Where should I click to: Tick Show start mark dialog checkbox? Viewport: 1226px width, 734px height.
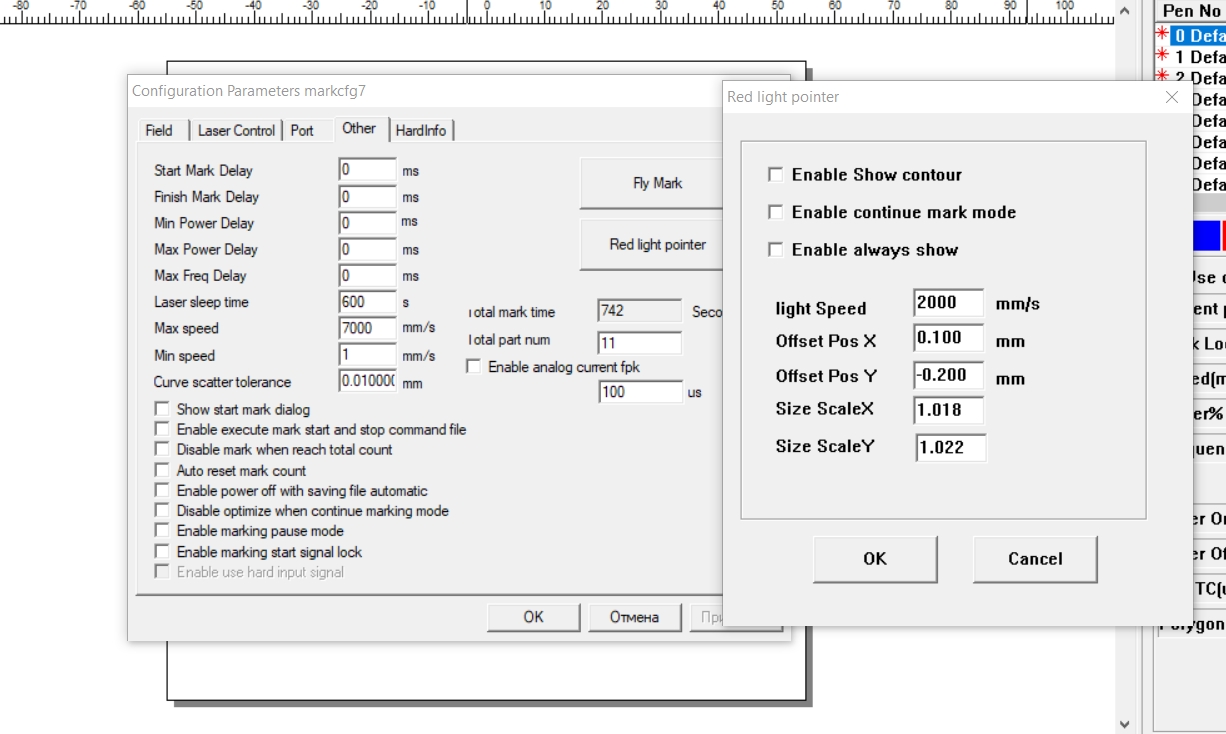tap(162, 409)
